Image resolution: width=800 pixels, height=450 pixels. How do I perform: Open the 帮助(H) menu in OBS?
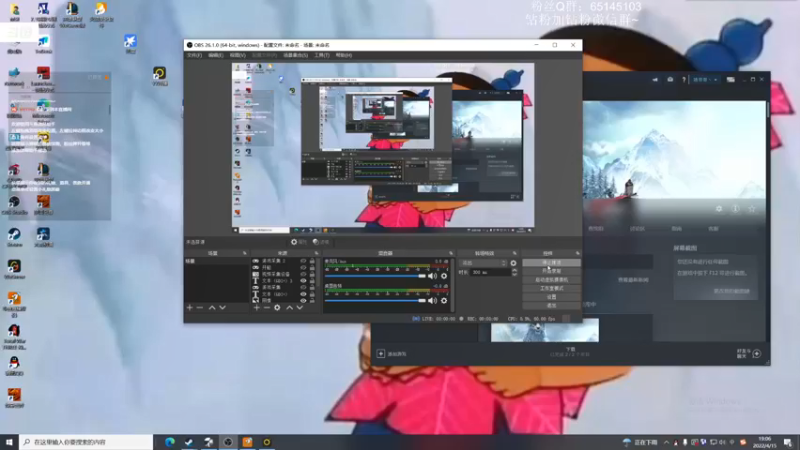(x=344, y=55)
